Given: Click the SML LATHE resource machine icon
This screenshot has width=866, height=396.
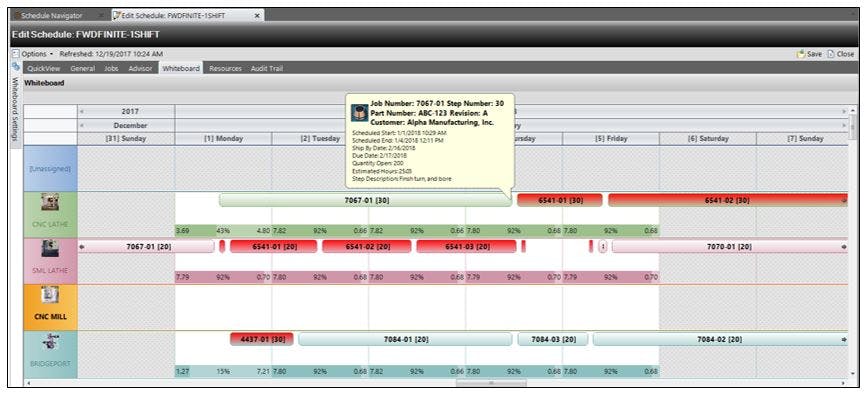Looking at the screenshot, I should click(x=50, y=250).
